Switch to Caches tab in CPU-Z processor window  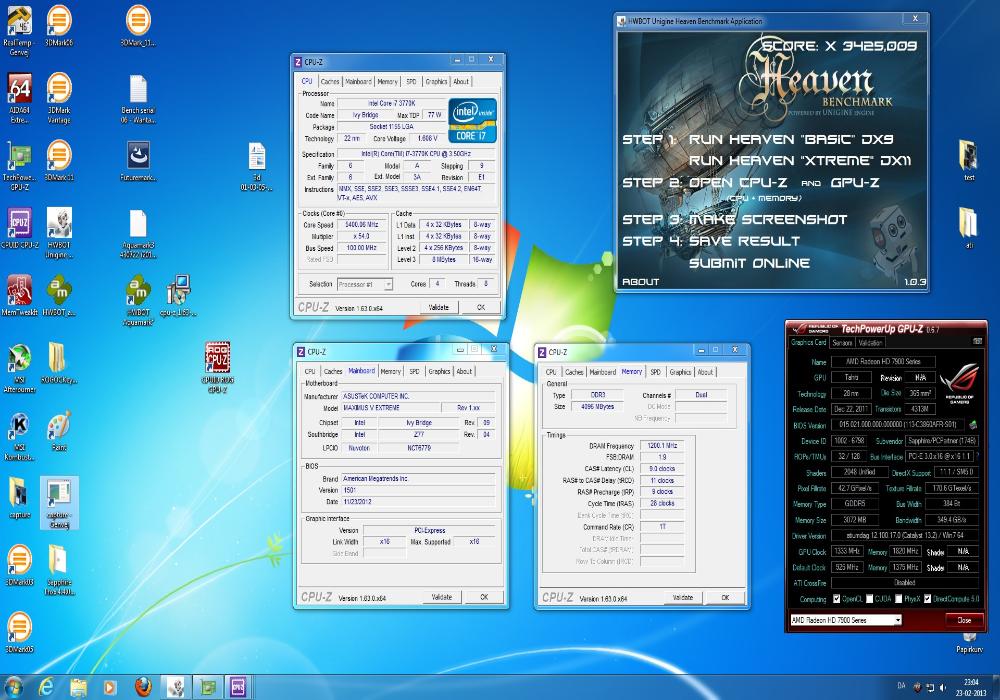point(330,82)
